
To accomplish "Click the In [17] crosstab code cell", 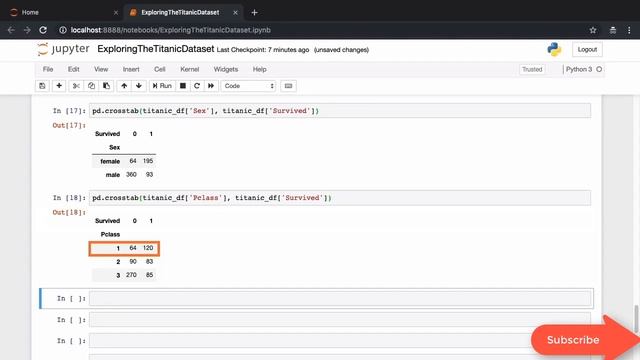I will 340,111.
